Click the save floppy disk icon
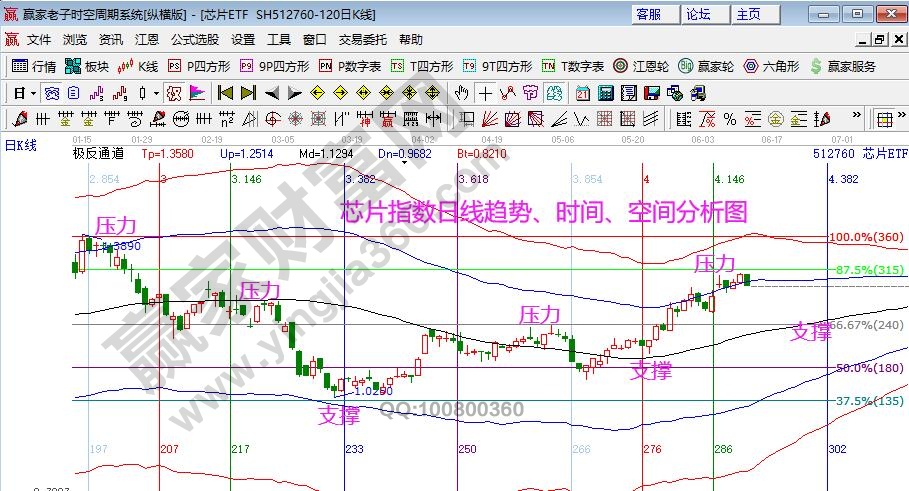Image resolution: width=909 pixels, height=491 pixels. pyautogui.click(x=651, y=93)
